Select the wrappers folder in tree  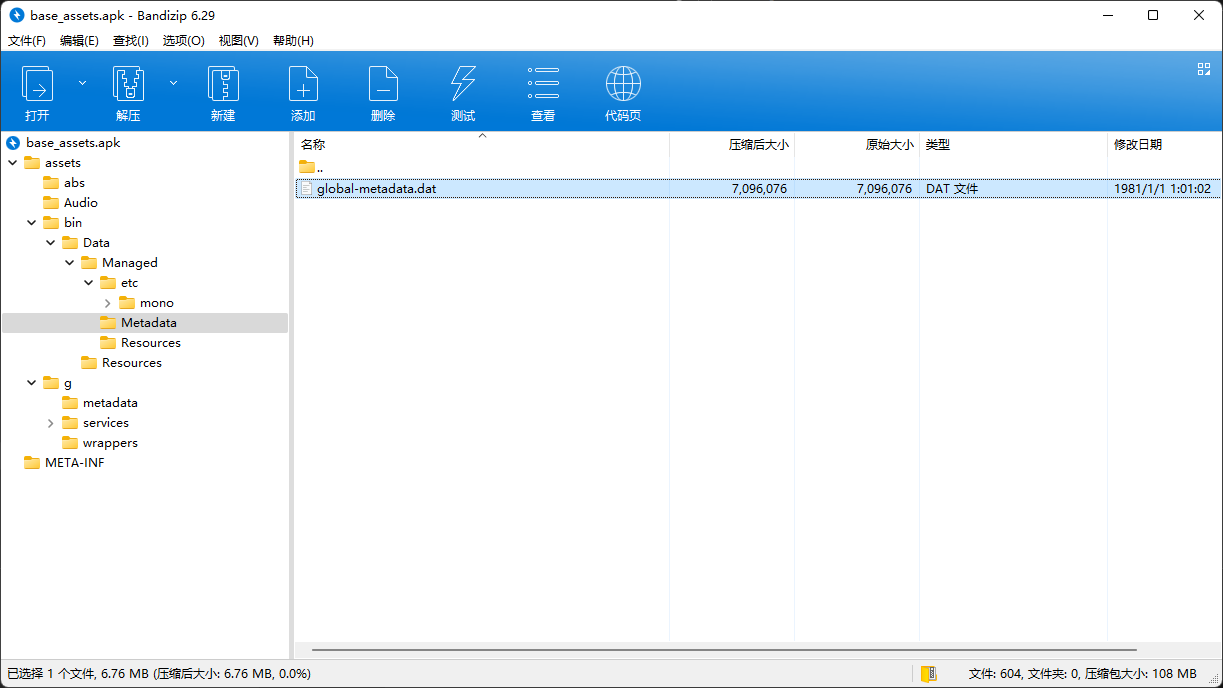tap(110, 443)
